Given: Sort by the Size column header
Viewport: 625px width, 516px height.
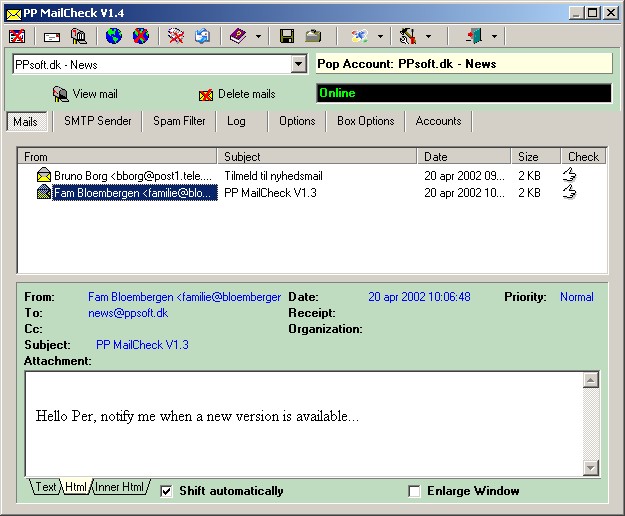Looking at the screenshot, I should coord(536,157).
